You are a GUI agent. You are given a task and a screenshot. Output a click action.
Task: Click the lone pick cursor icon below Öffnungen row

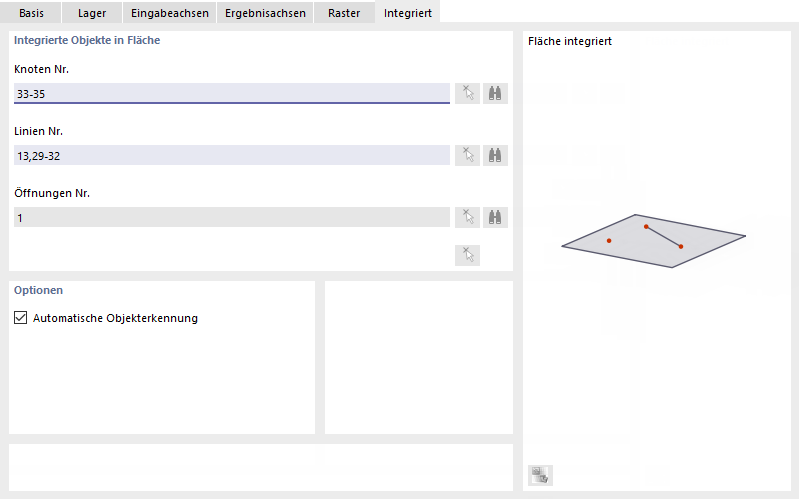(x=467, y=254)
